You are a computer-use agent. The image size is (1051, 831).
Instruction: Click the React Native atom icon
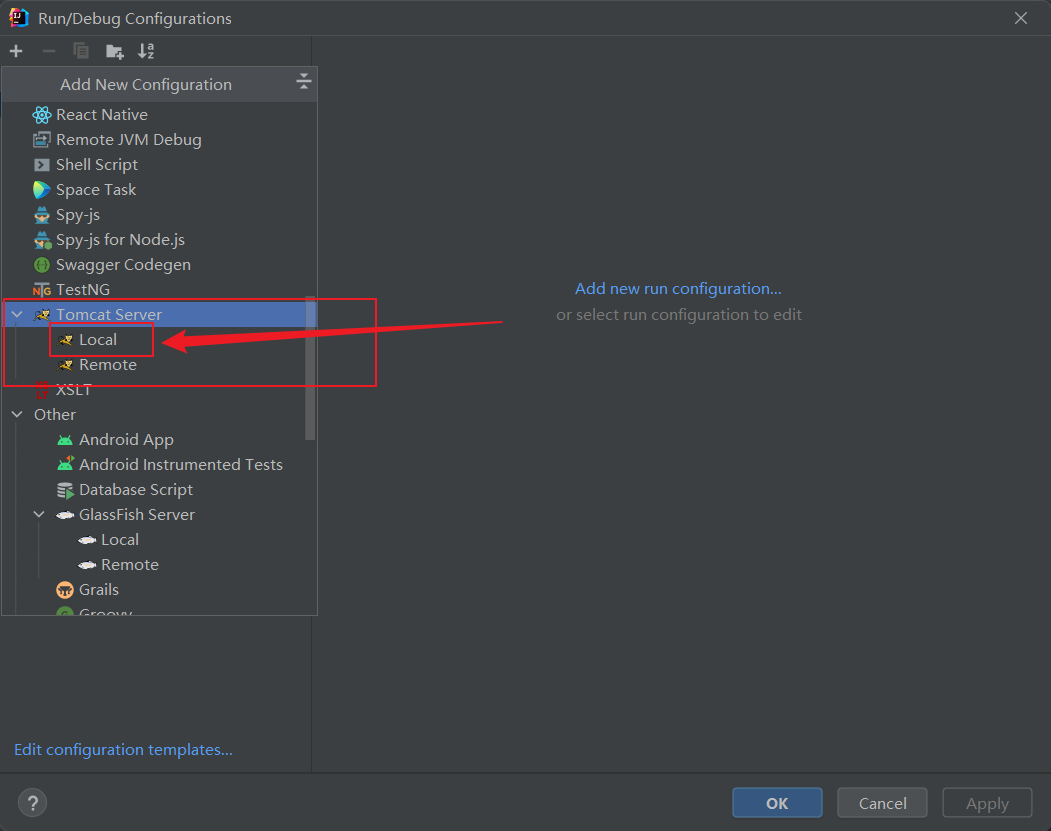tap(42, 115)
